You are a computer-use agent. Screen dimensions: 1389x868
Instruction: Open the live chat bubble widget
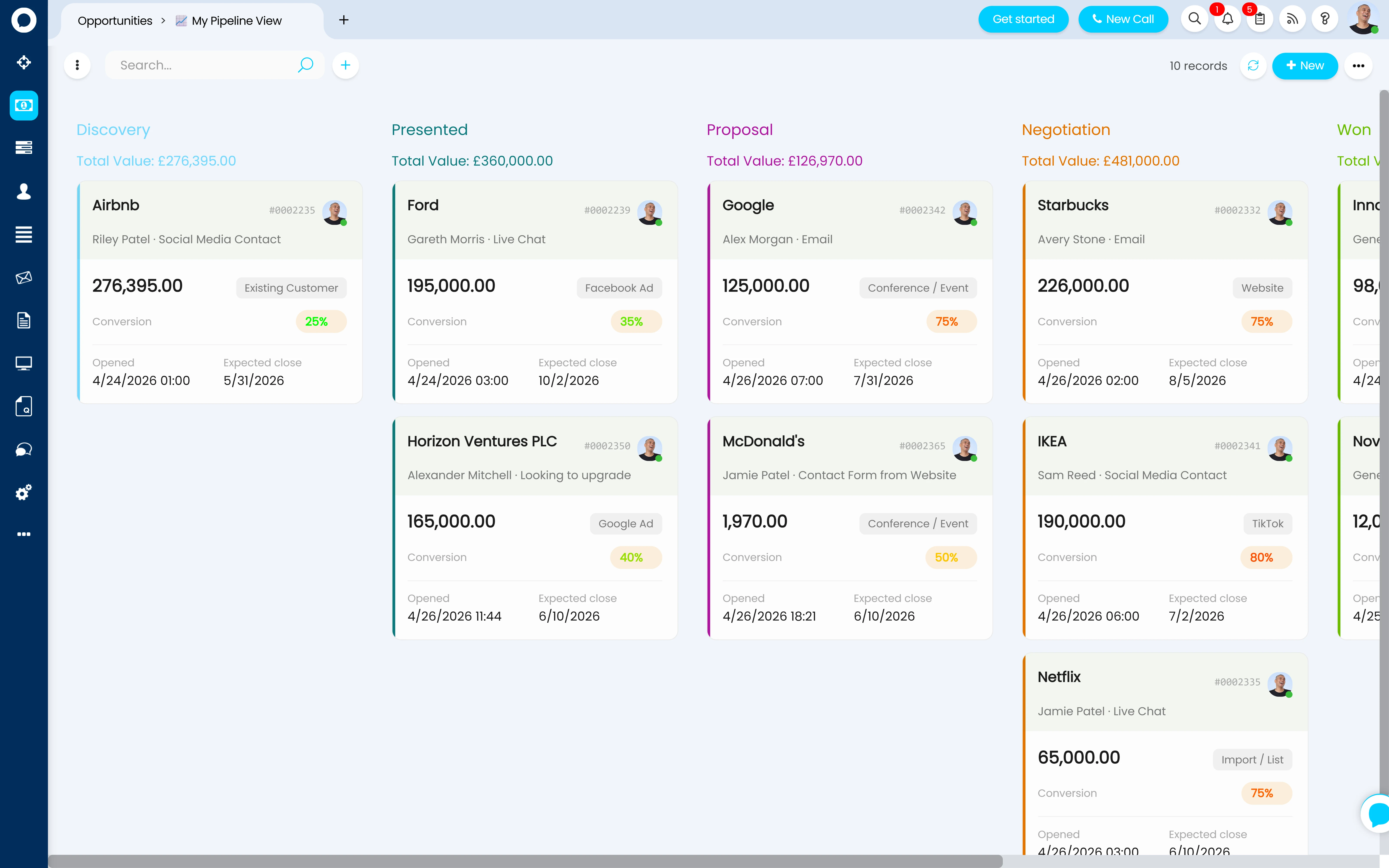tap(1377, 814)
